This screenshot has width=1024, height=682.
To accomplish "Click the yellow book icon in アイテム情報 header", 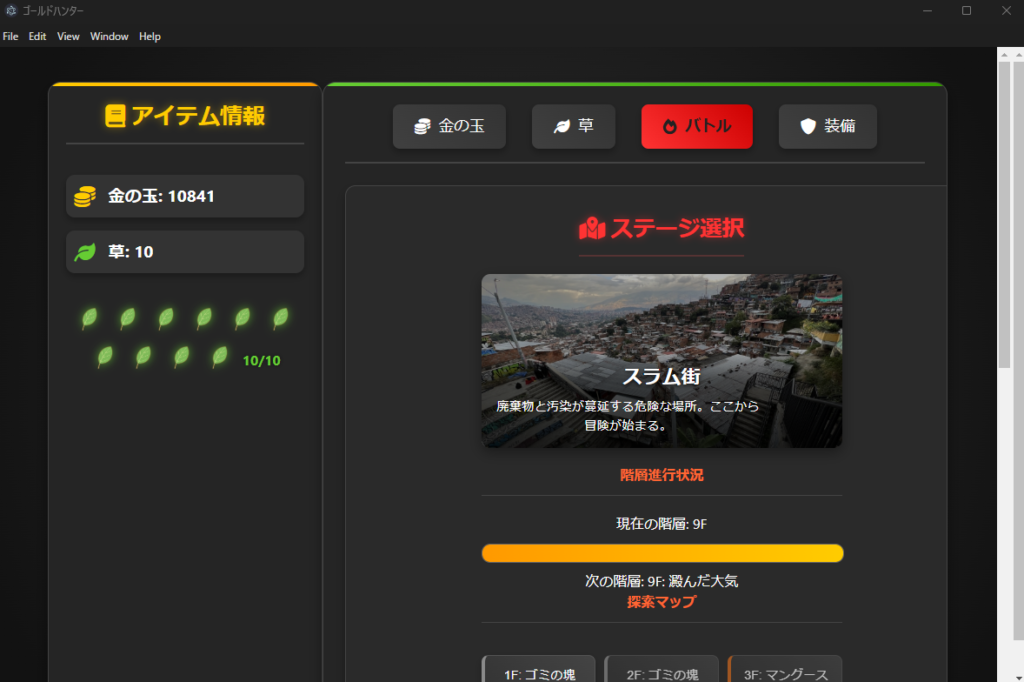I will (x=116, y=116).
